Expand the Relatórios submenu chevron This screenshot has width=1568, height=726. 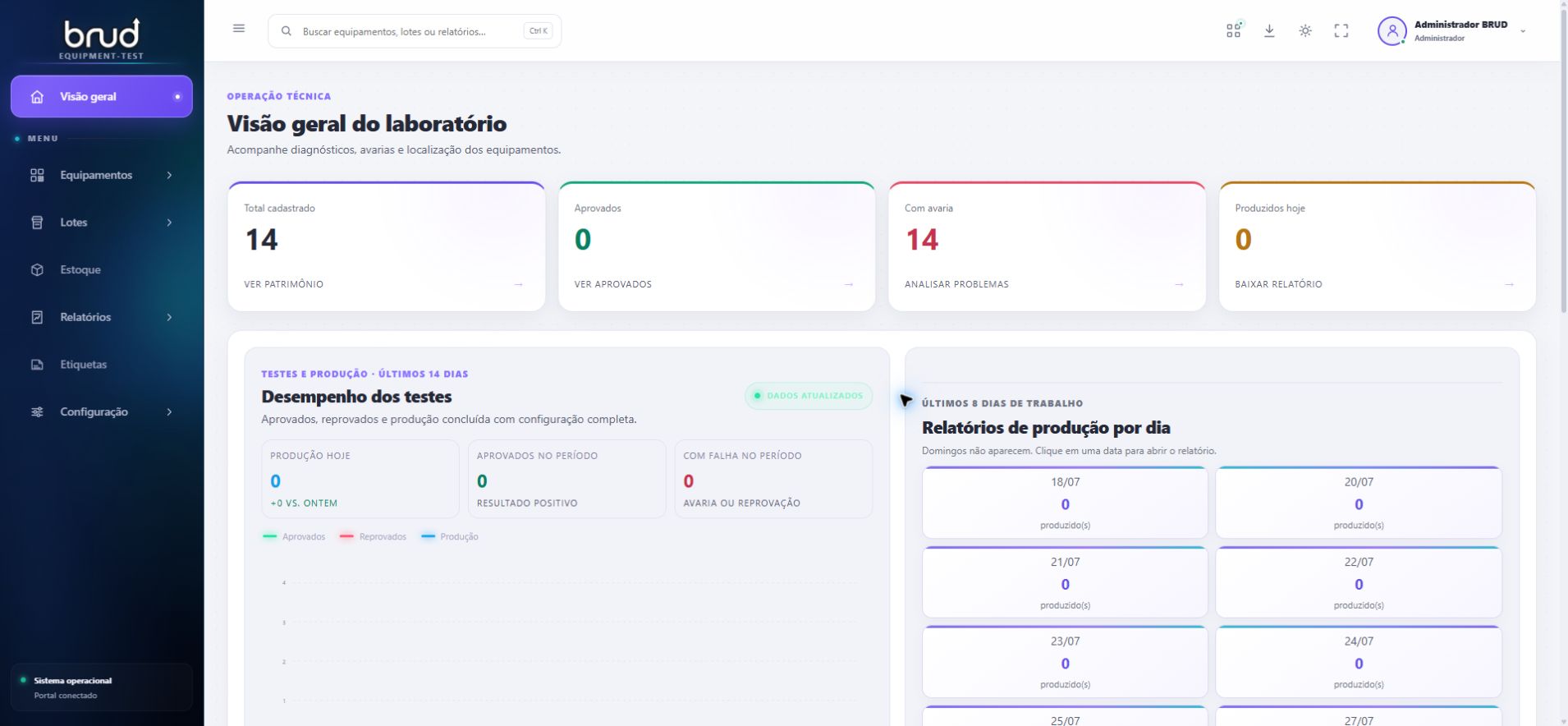point(169,317)
